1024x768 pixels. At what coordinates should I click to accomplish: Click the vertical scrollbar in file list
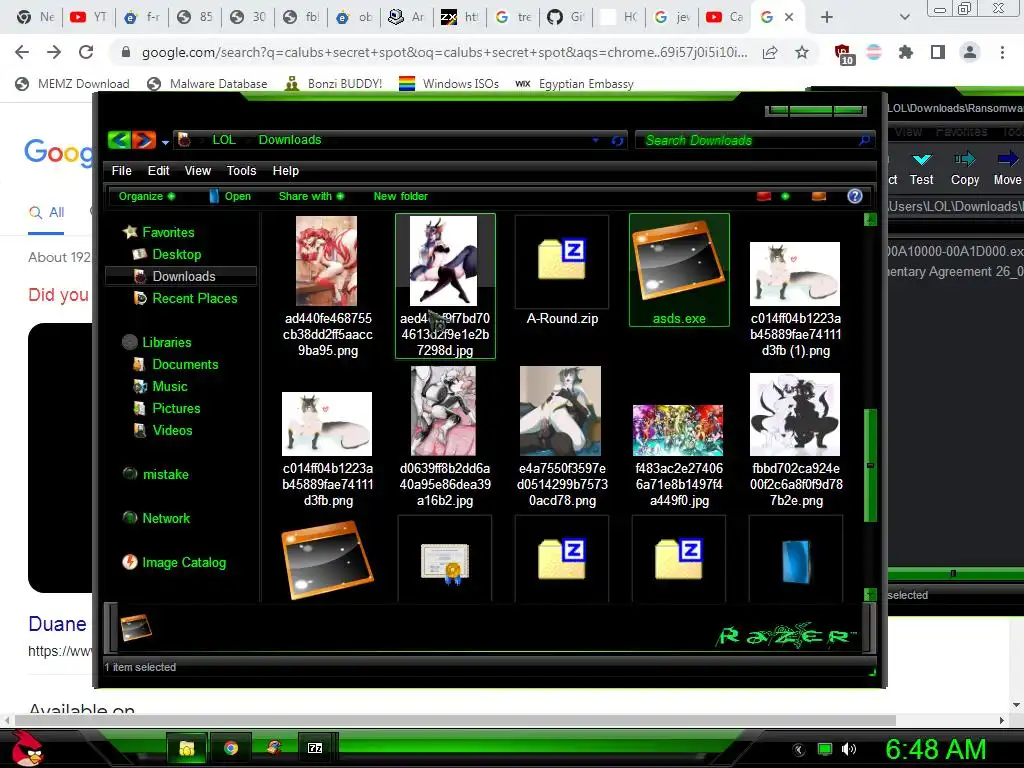[x=870, y=465]
